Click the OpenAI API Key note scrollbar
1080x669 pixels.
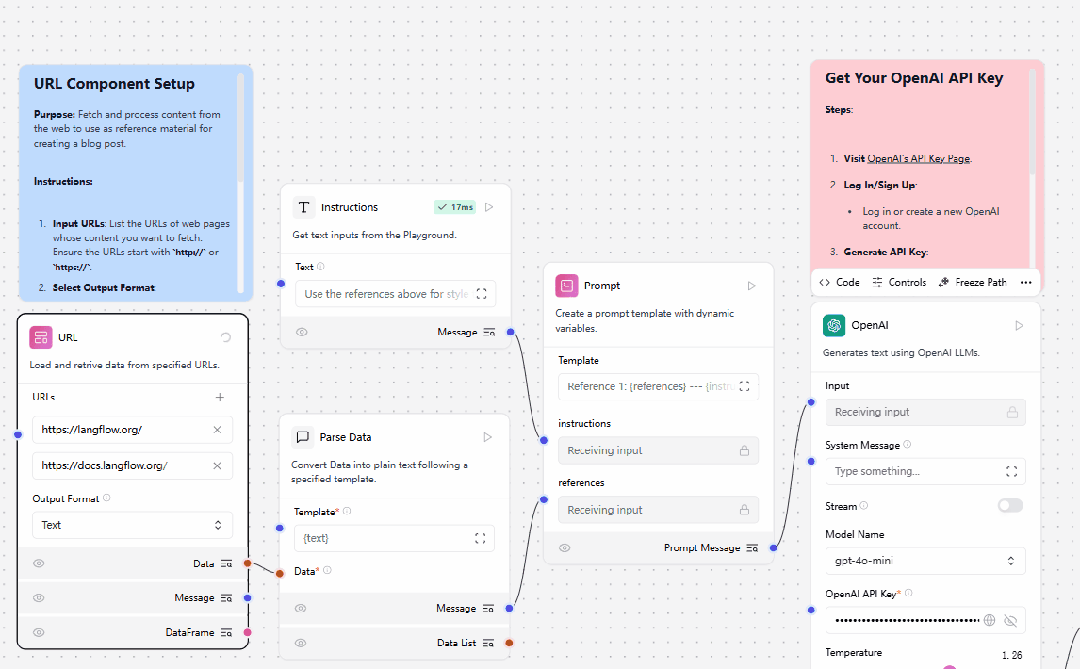point(1032,122)
